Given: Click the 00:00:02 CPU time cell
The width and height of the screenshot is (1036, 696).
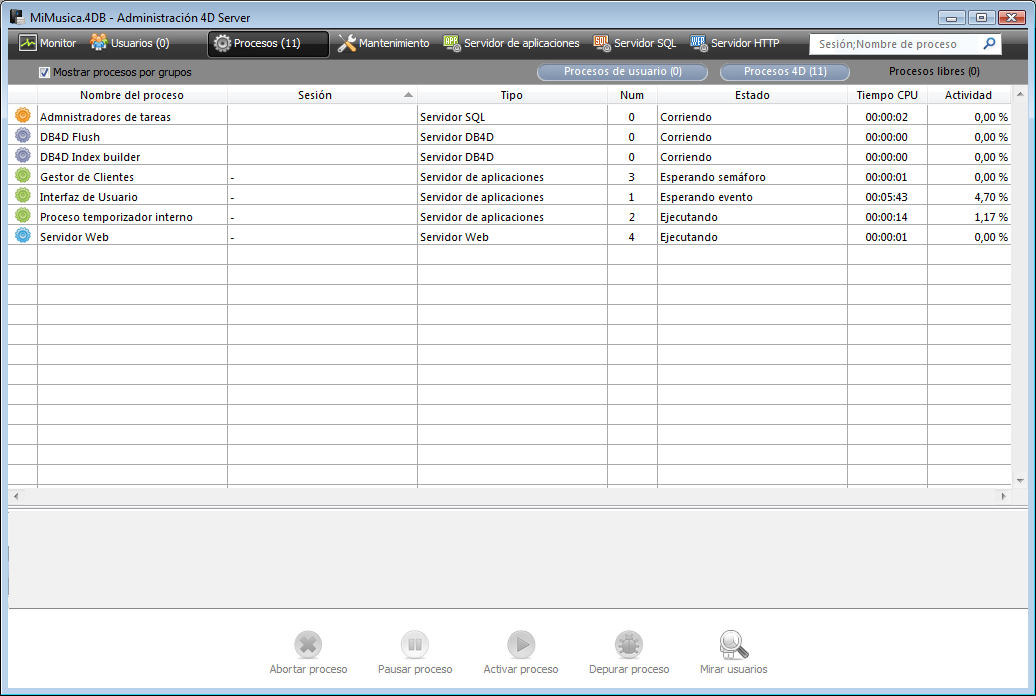Looking at the screenshot, I should tap(887, 117).
